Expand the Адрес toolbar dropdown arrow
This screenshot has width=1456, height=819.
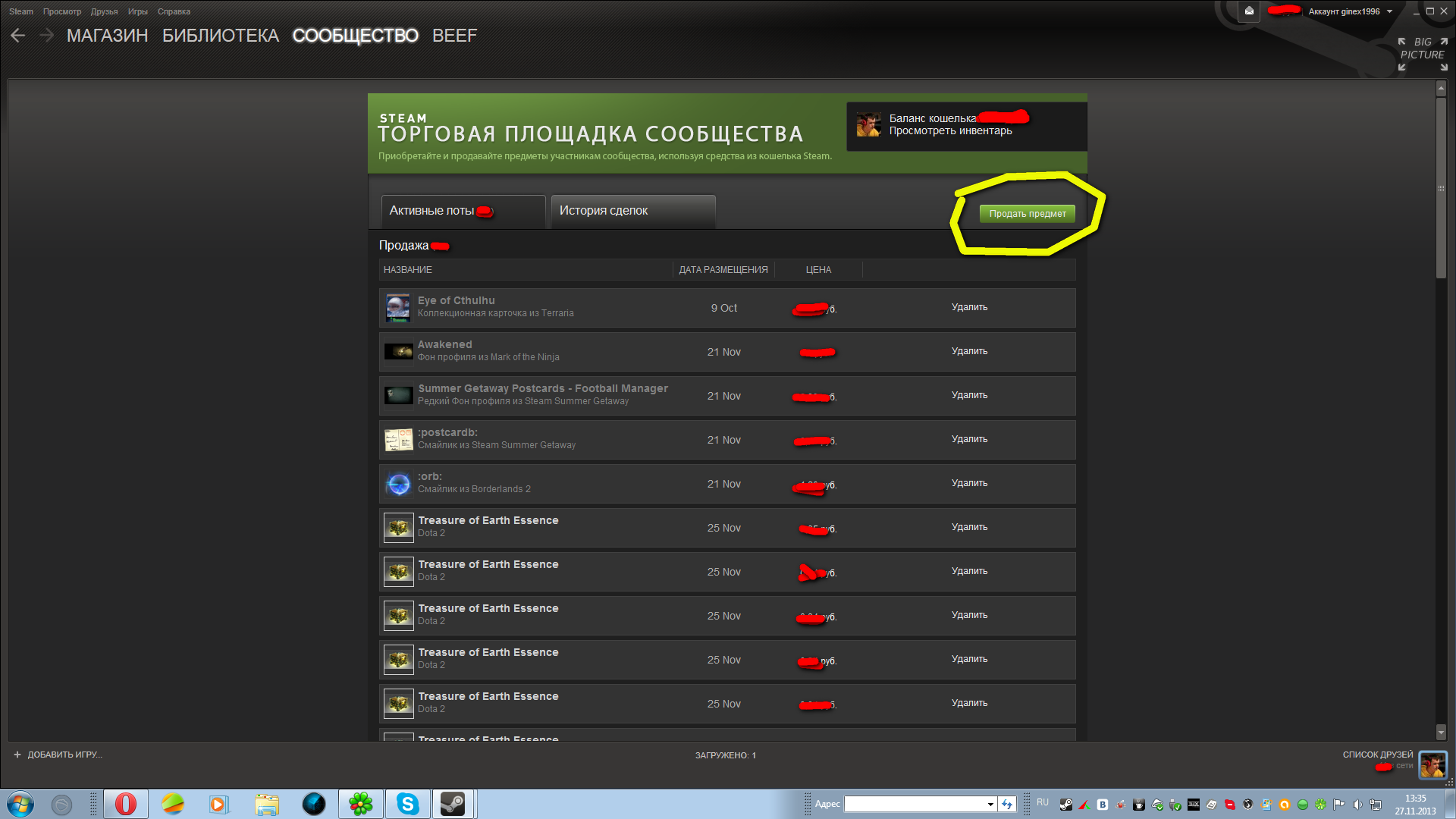(x=990, y=804)
